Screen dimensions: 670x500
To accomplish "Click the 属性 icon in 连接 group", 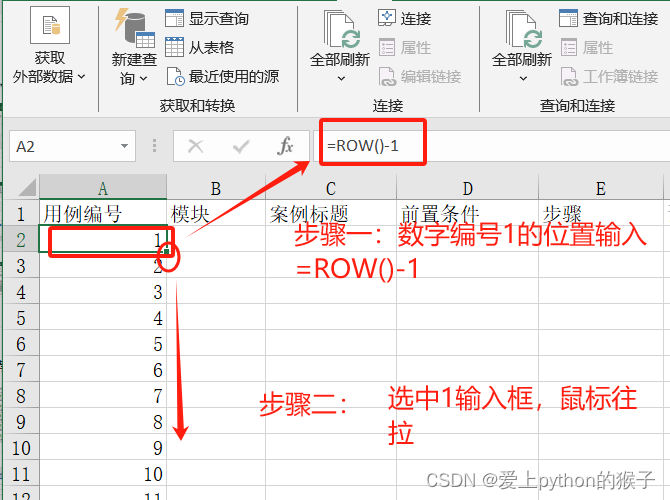I will [387, 47].
